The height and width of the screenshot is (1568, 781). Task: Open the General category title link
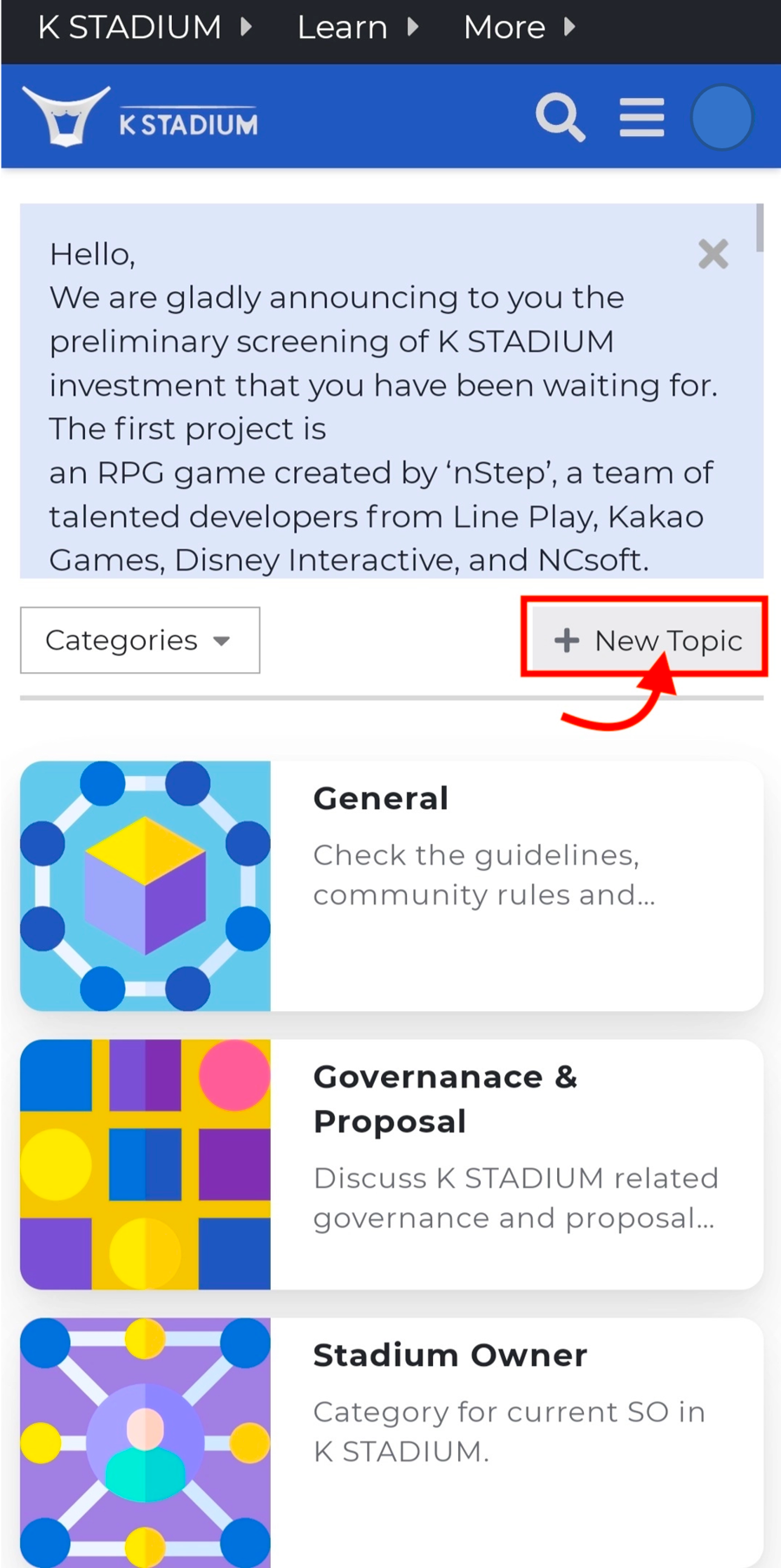pyautogui.click(x=381, y=798)
